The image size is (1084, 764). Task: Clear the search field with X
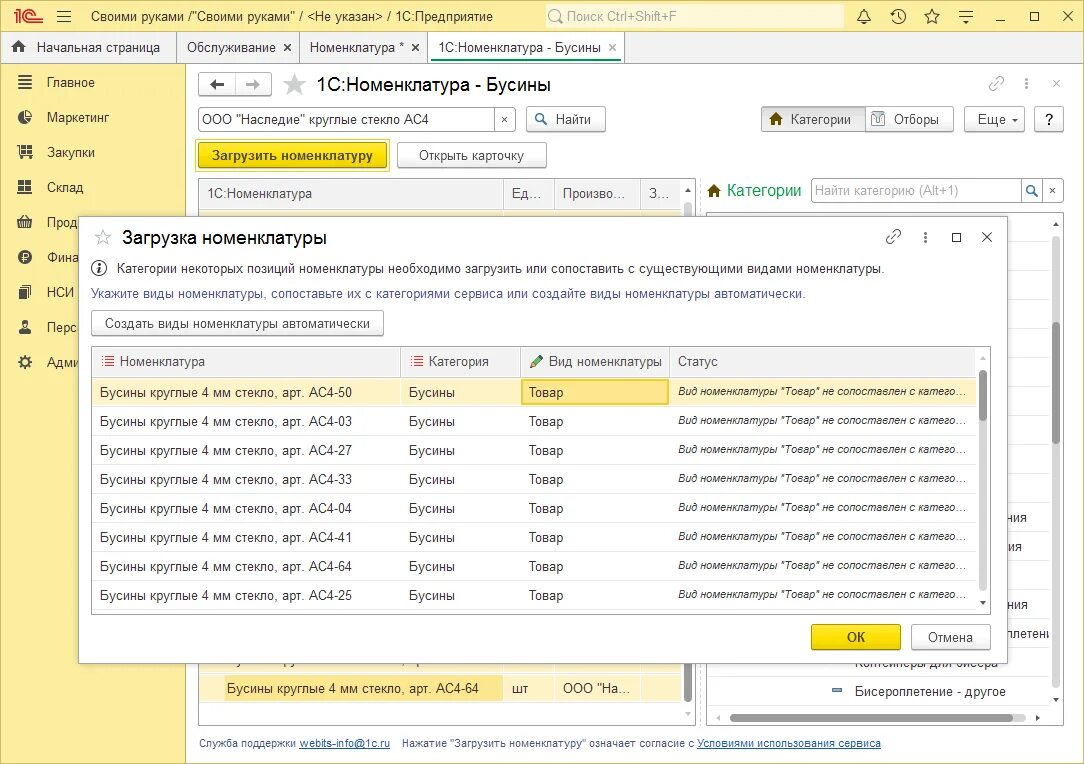(x=505, y=120)
